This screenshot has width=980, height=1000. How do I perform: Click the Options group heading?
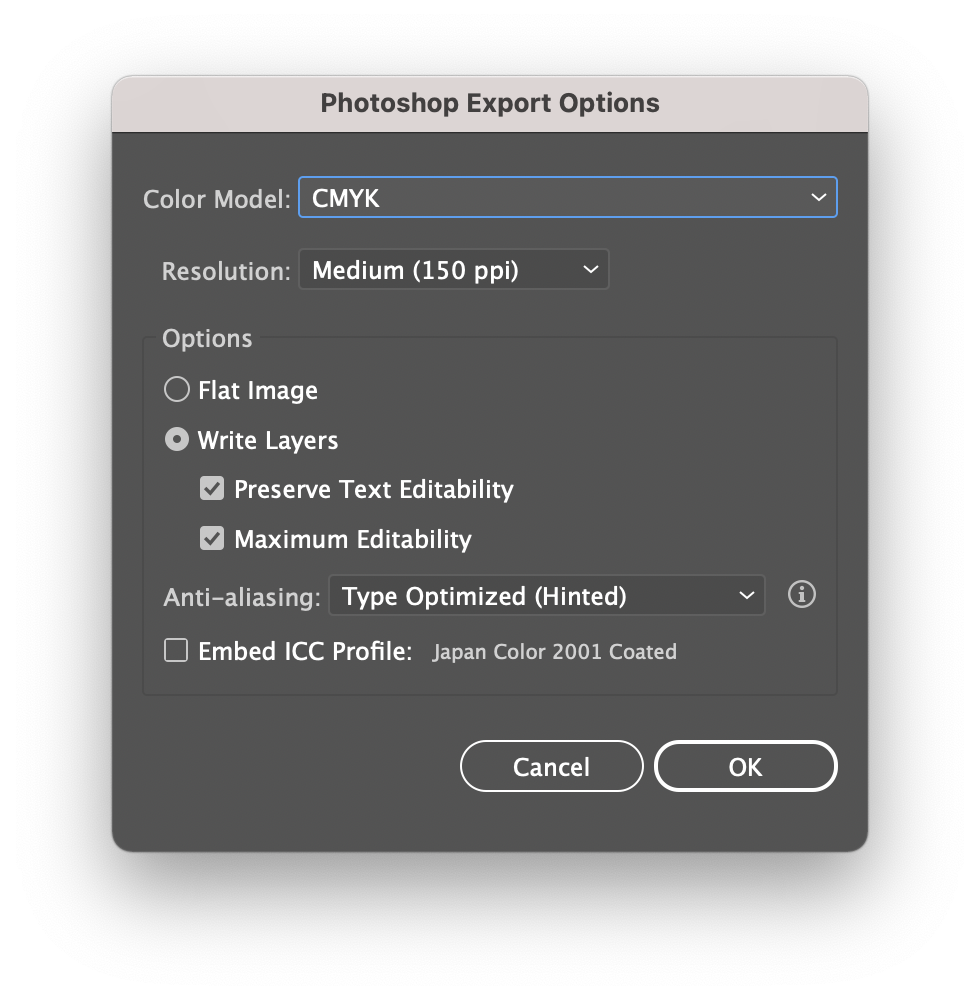tap(207, 338)
